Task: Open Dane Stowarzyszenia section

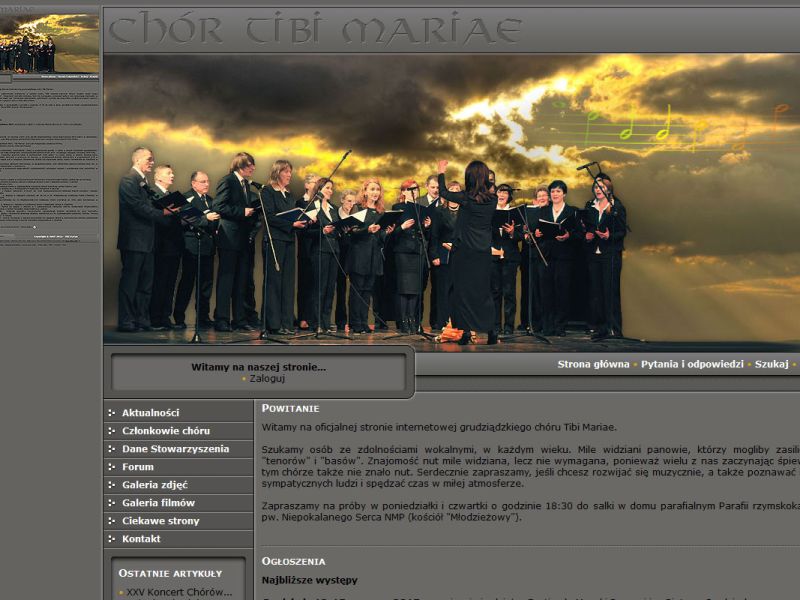Action: (175, 449)
